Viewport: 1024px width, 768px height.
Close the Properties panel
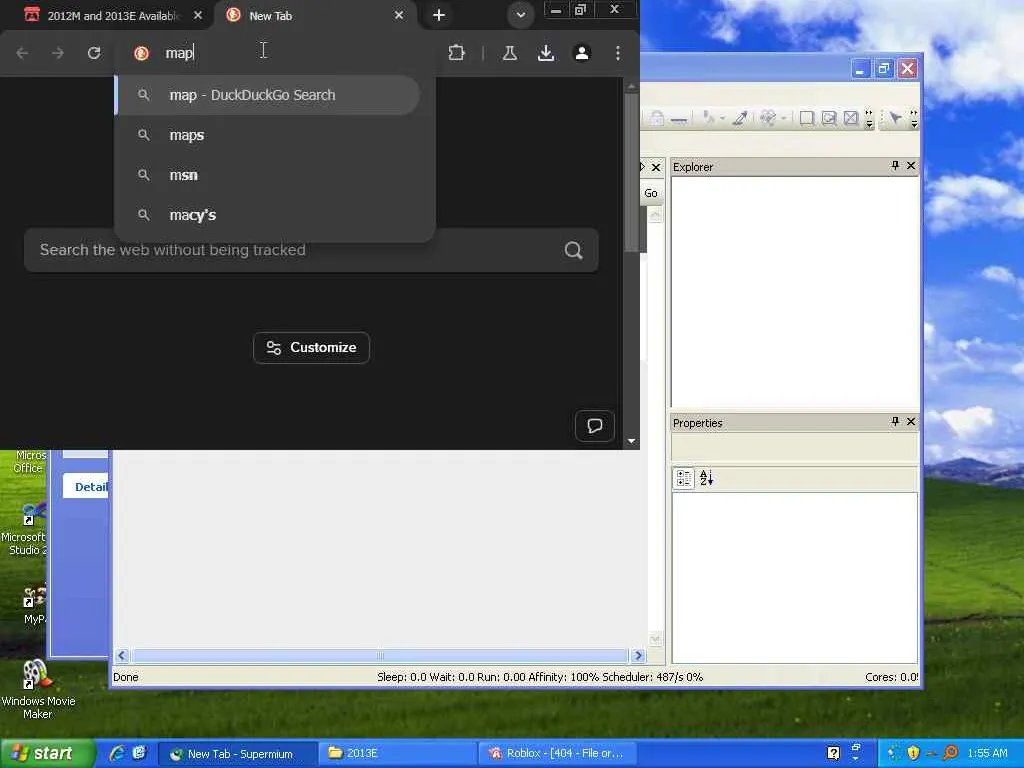point(911,422)
